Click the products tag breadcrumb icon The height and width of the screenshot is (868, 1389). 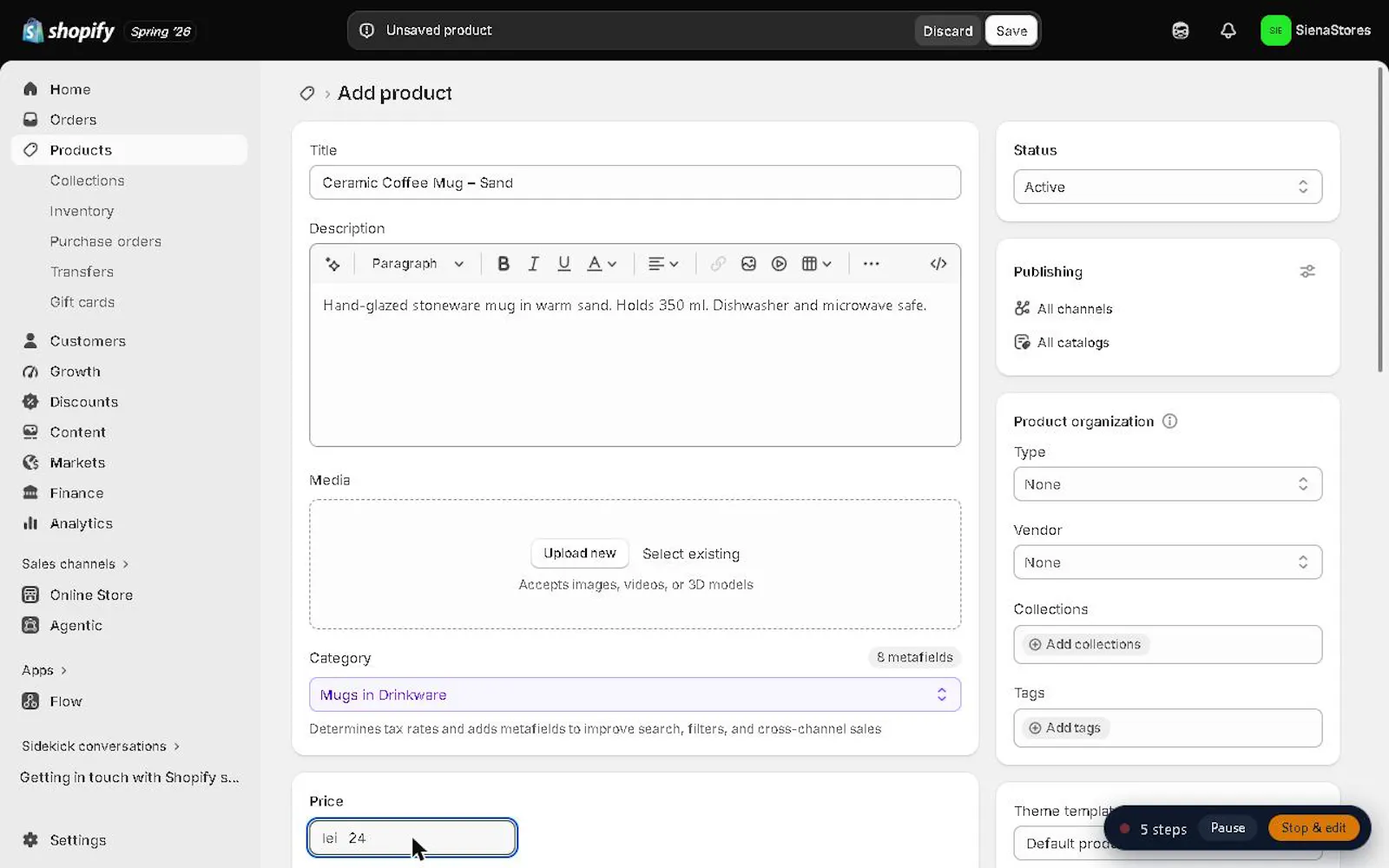tap(306, 93)
